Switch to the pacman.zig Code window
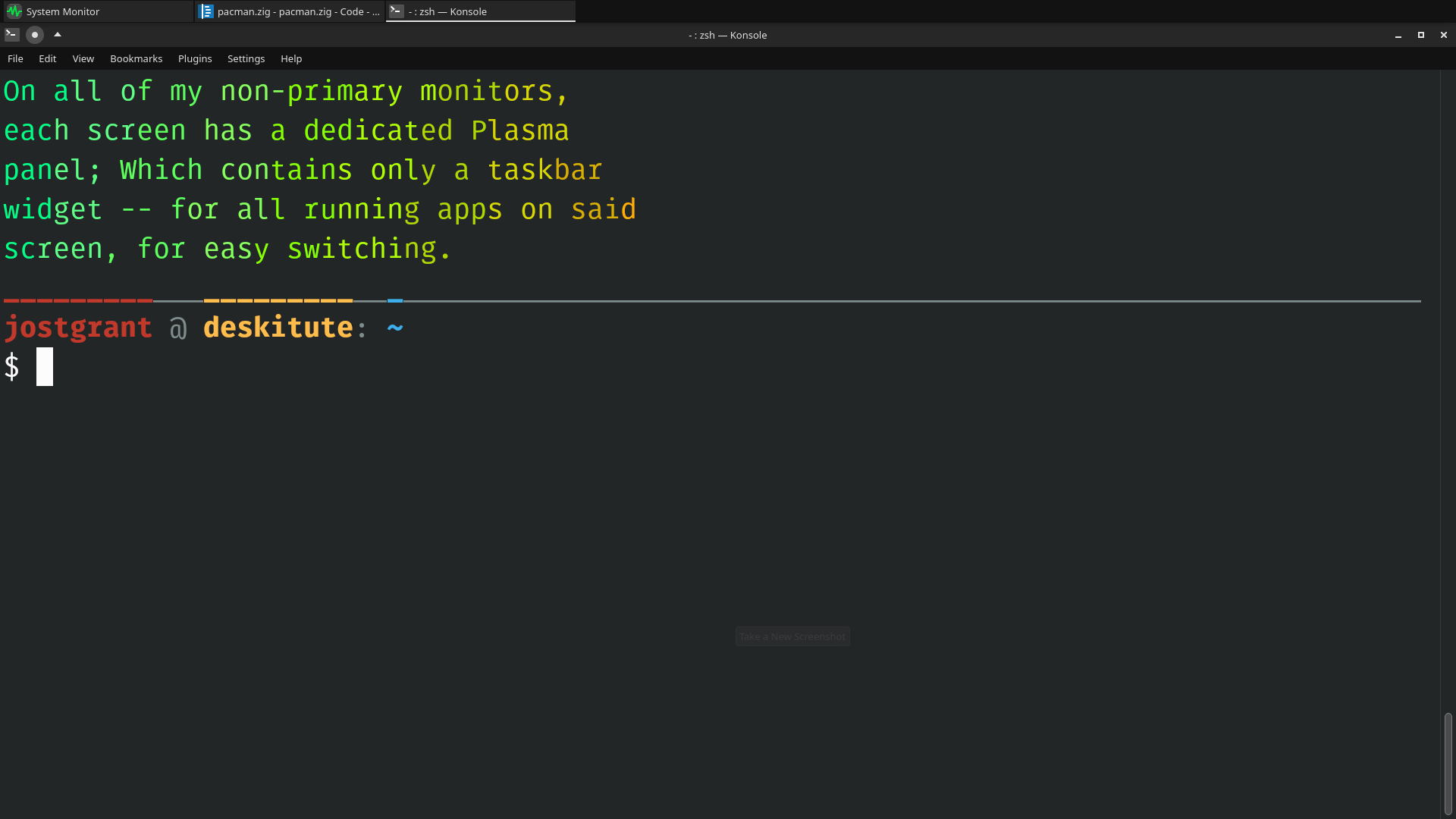 pos(290,11)
